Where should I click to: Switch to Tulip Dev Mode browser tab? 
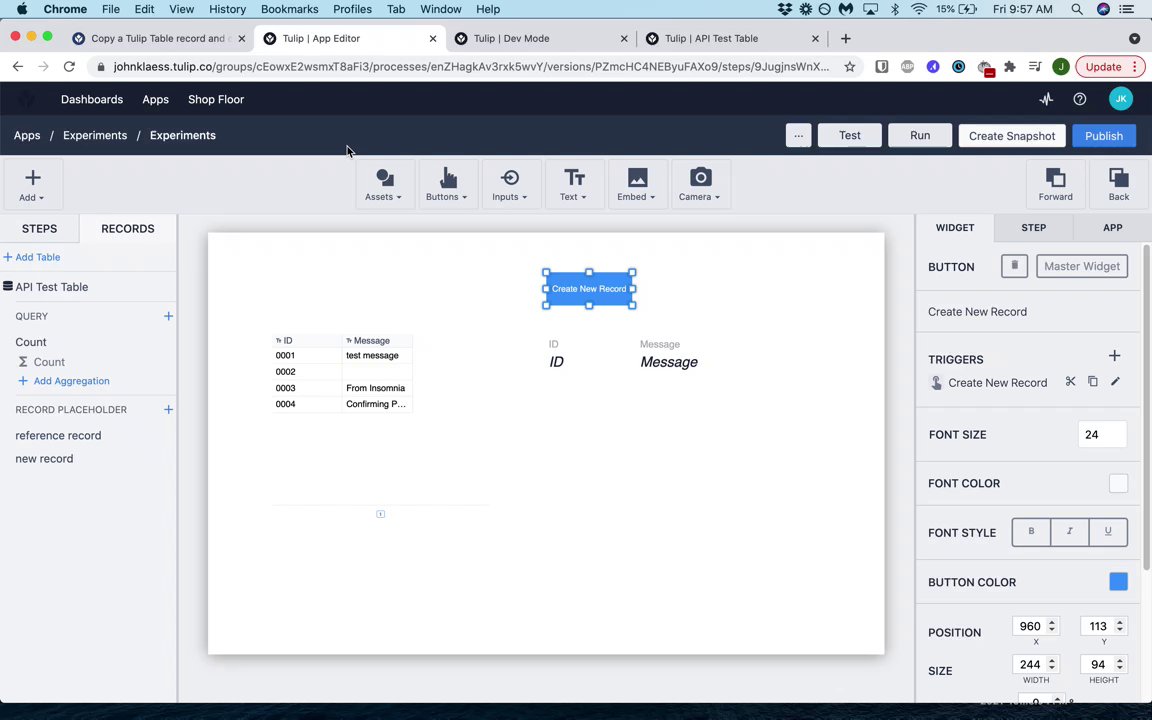(541, 38)
